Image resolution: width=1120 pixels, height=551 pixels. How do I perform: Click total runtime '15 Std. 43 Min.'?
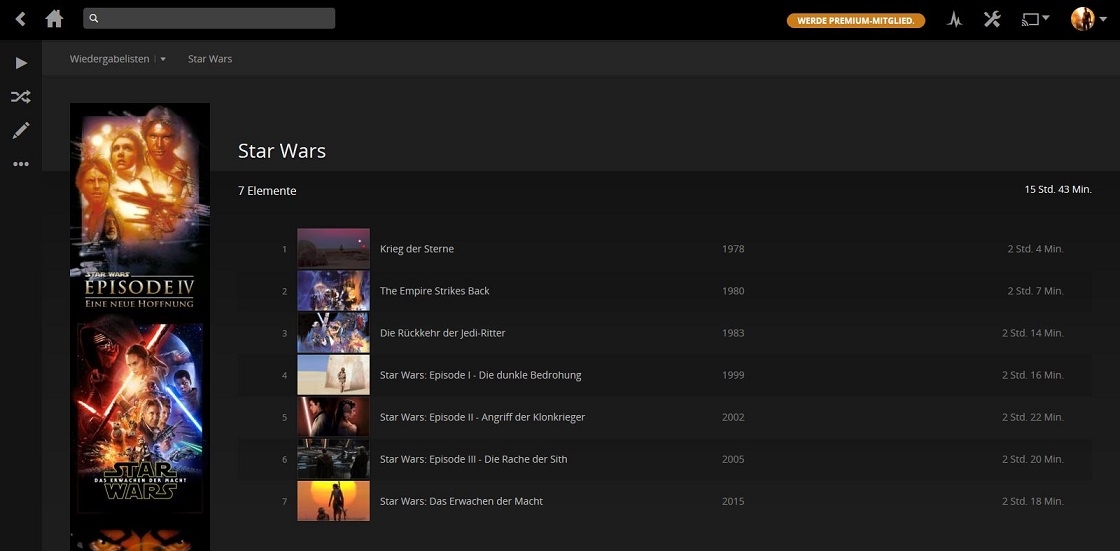pyautogui.click(x=1058, y=189)
